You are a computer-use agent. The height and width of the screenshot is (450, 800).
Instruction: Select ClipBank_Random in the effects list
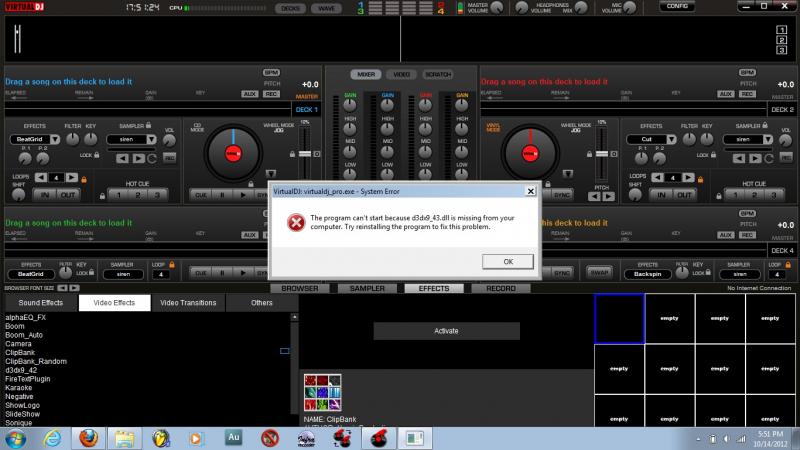pos(36,361)
